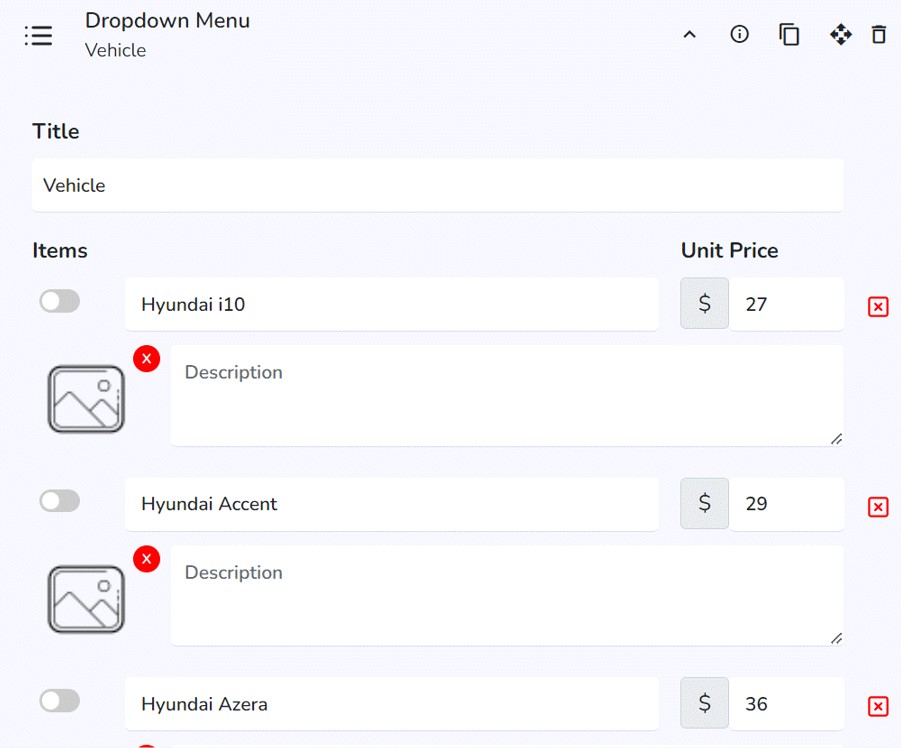Remove the image for Hyundai i10
Screen dimensions: 901x748
(147, 359)
